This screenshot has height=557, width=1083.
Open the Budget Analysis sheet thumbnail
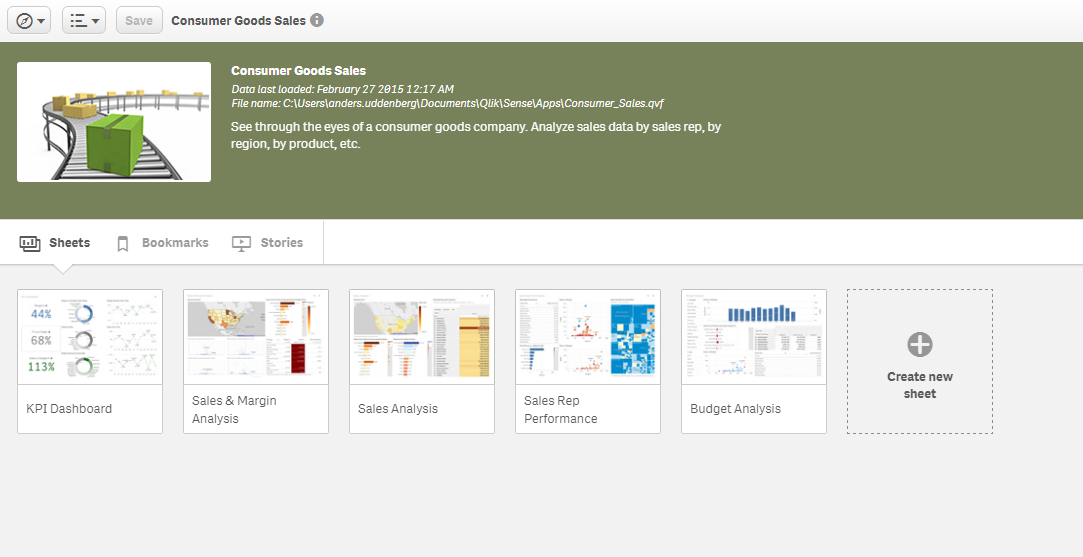coord(754,337)
